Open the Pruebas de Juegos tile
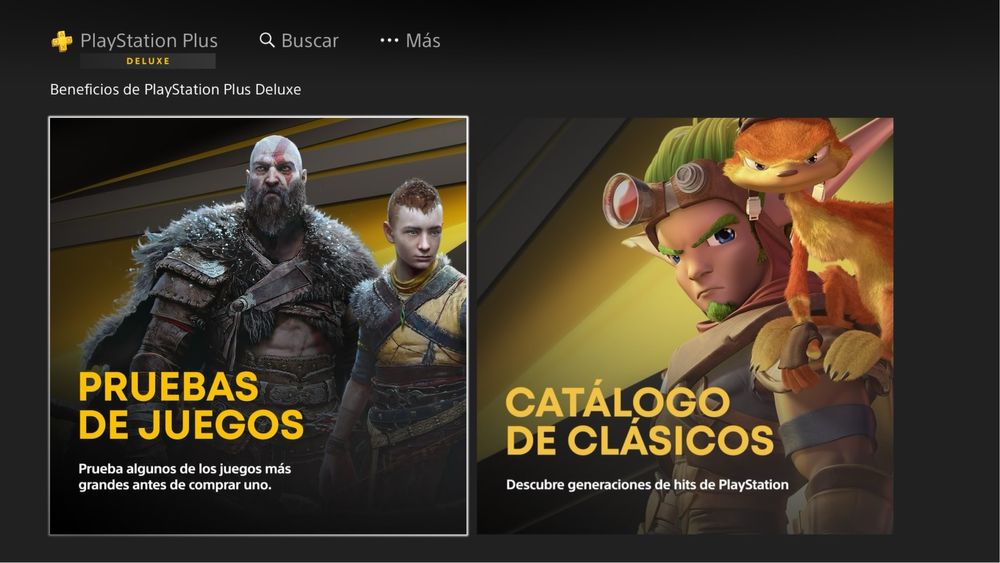The height and width of the screenshot is (563, 1000). [258, 326]
